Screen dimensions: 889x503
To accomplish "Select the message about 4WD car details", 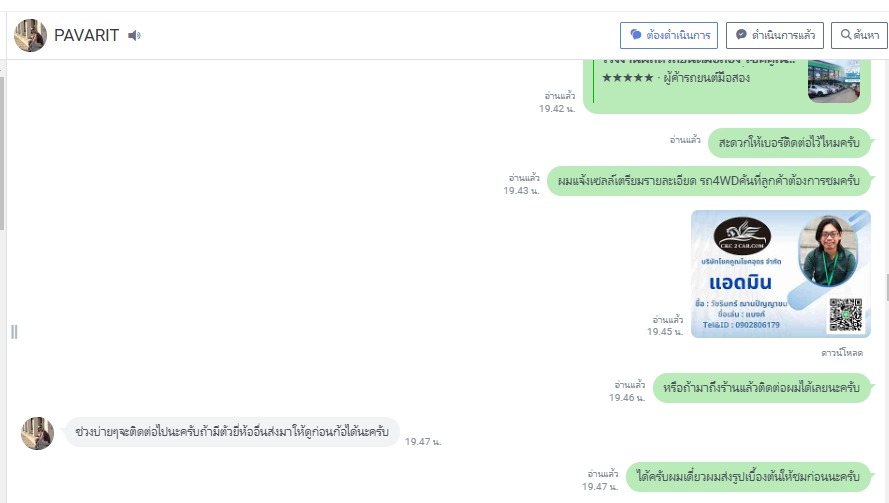I will 709,181.
